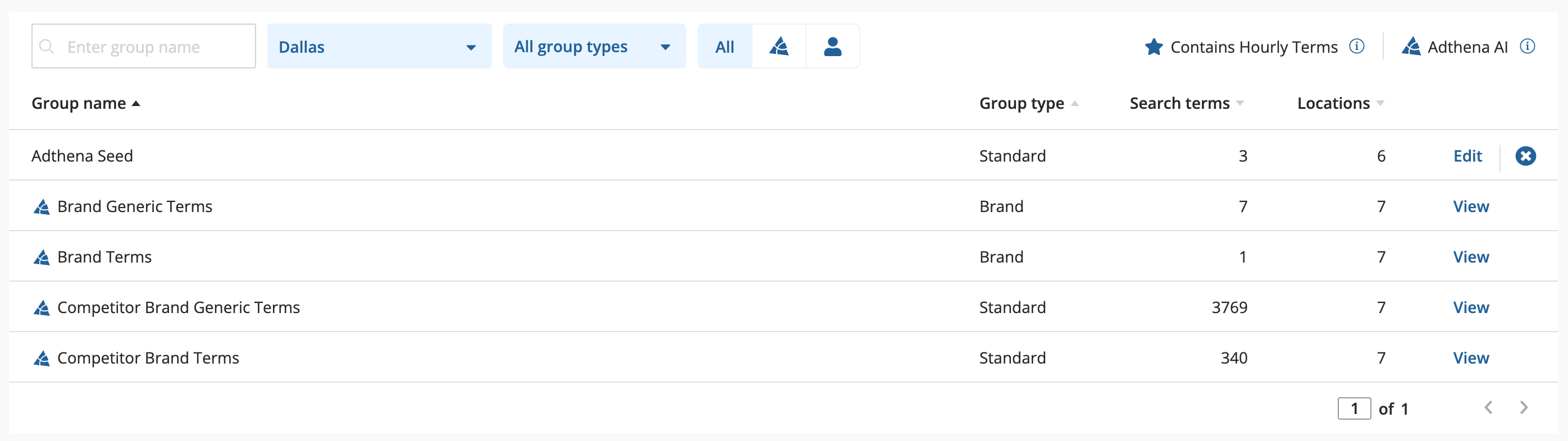The width and height of the screenshot is (1568, 441).
Task: Open info tooltip for Adthena AI
Action: tap(1527, 46)
